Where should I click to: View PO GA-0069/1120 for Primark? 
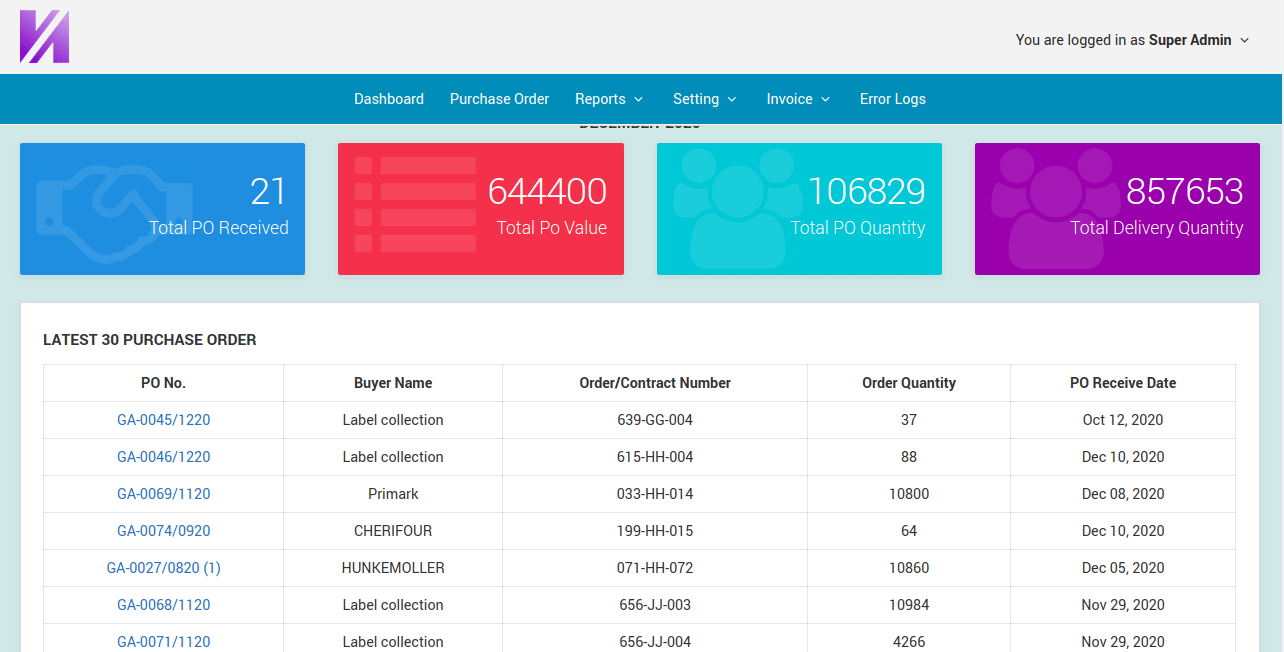pyautogui.click(x=163, y=494)
